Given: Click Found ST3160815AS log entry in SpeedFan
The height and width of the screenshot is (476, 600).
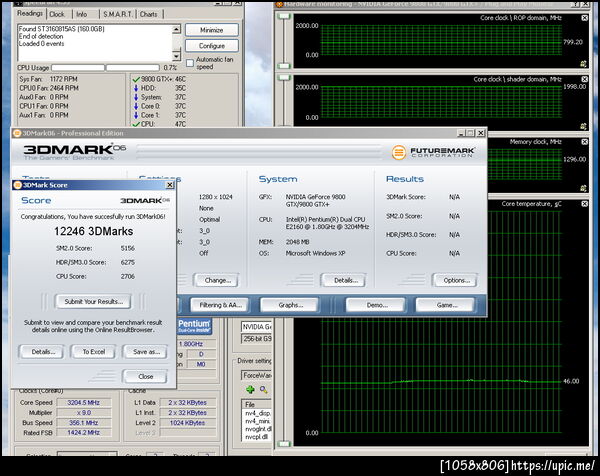Looking at the screenshot, I should tap(61, 29).
